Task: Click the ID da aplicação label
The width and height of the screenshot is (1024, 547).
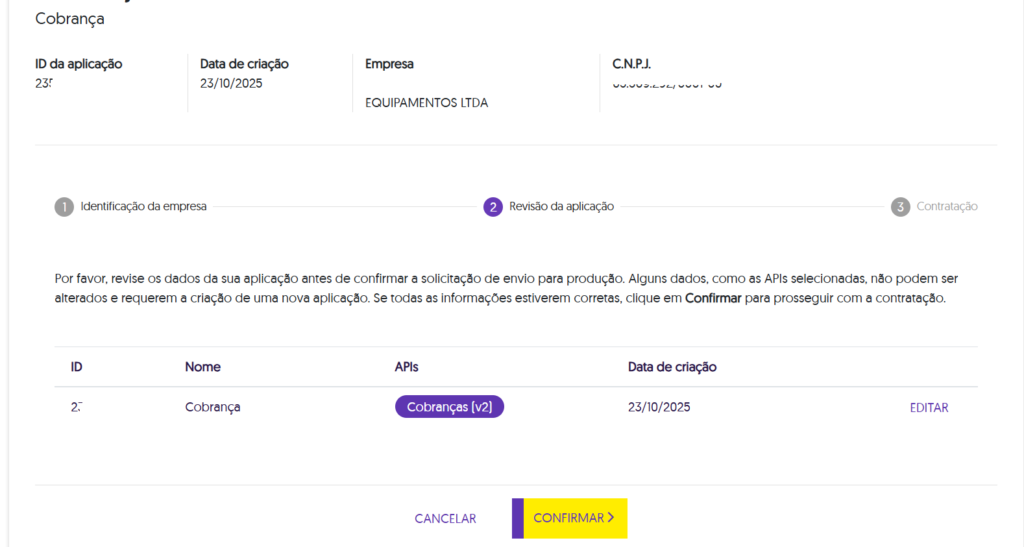Action: coord(78,64)
